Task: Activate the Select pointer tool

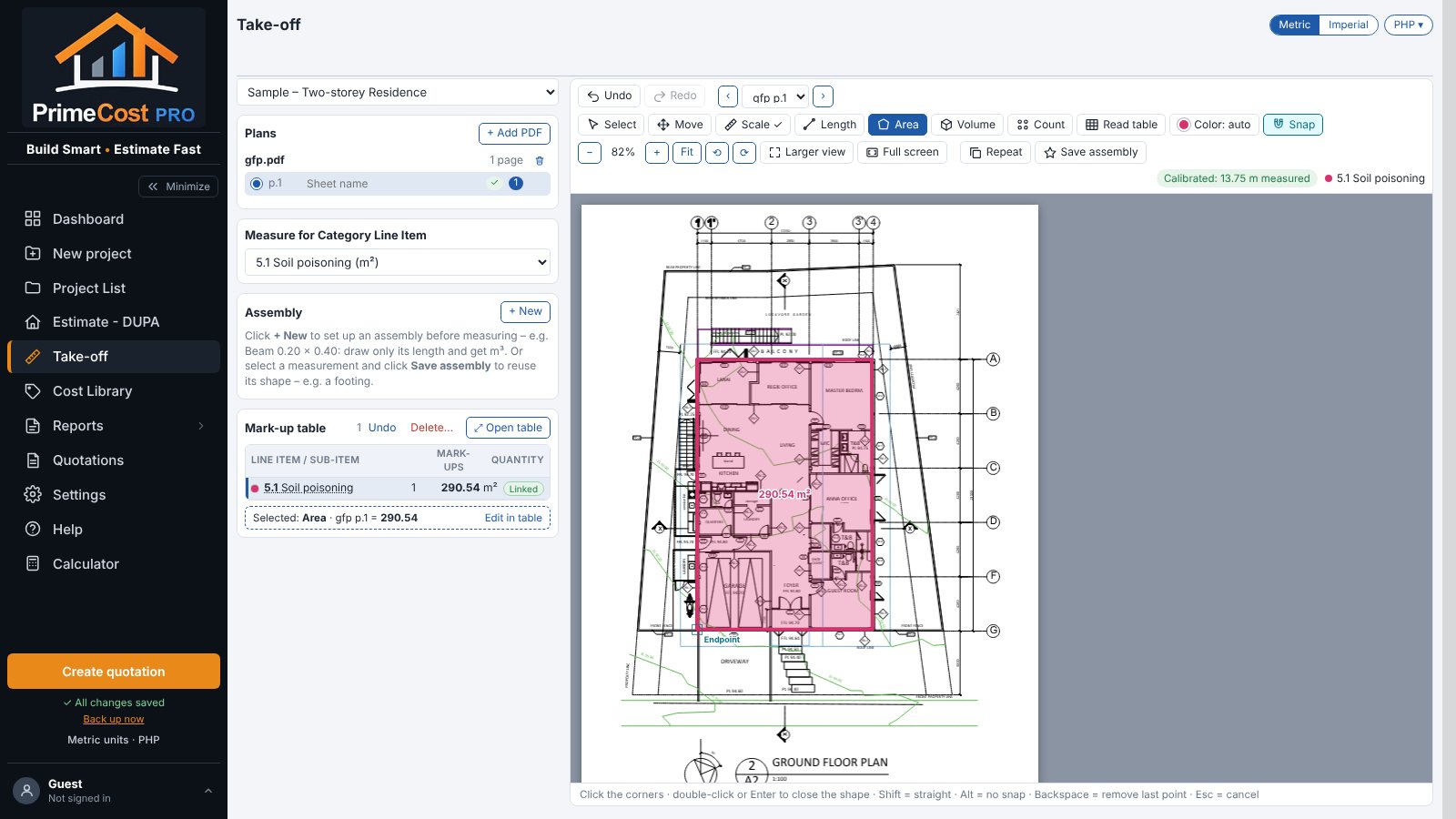Action: click(x=612, y=125)
